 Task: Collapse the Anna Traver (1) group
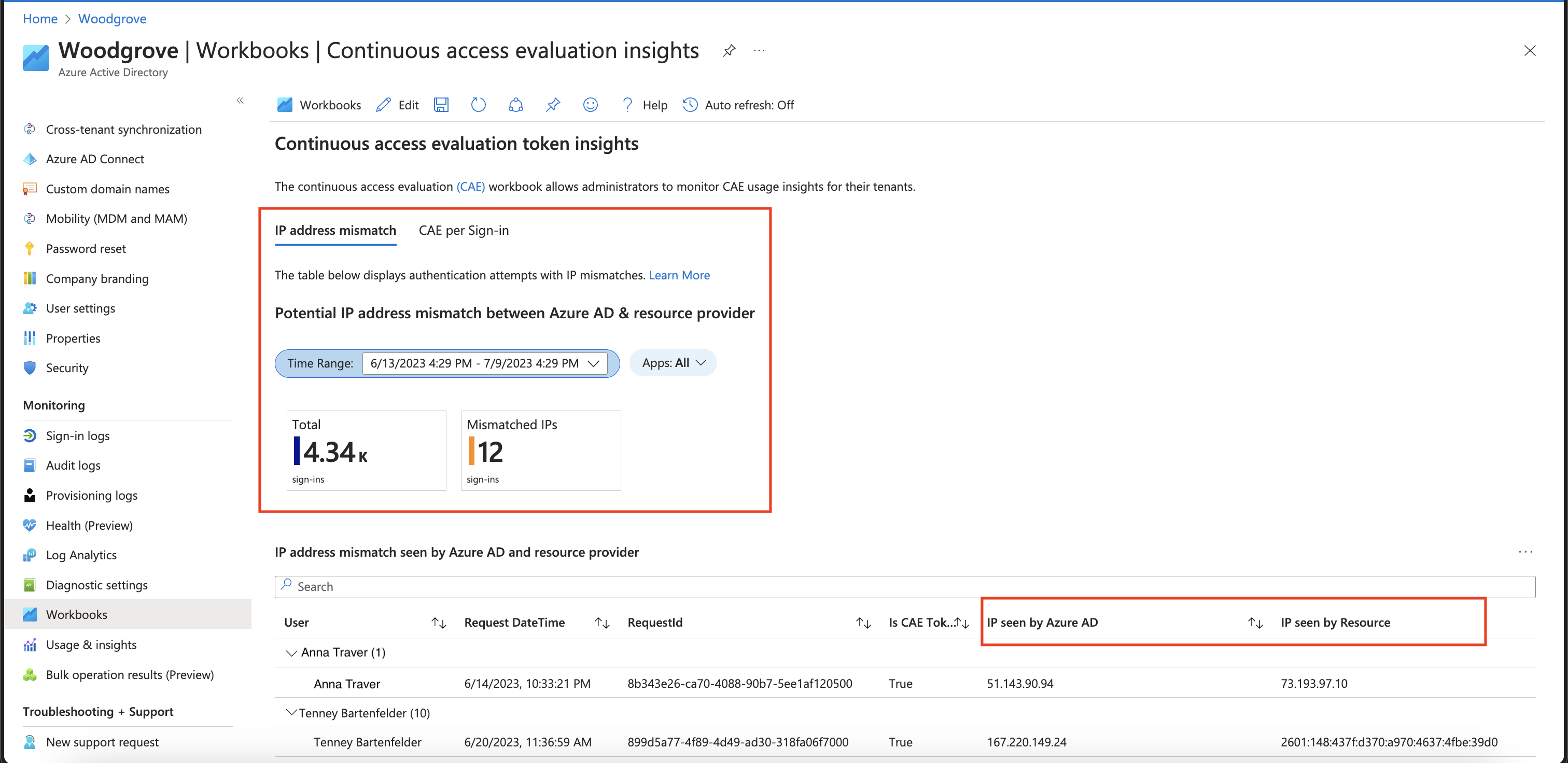[x=291, y=653]
